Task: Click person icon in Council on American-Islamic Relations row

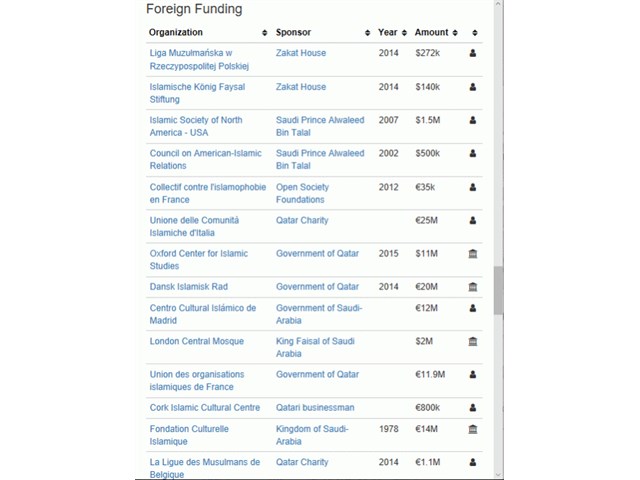Action: point(473,153)
